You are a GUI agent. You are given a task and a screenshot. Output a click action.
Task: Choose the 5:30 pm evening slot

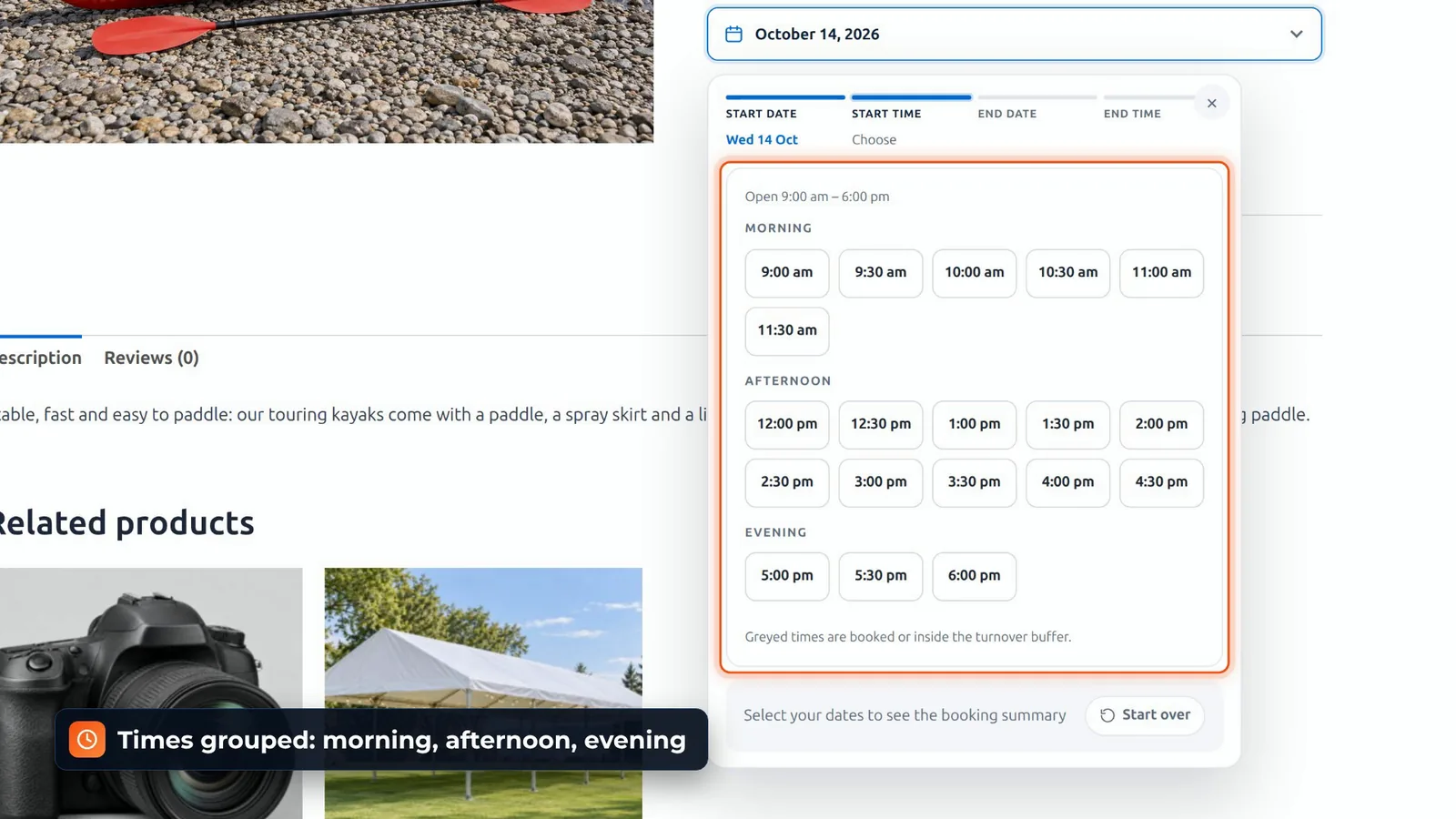pos(881,576)
